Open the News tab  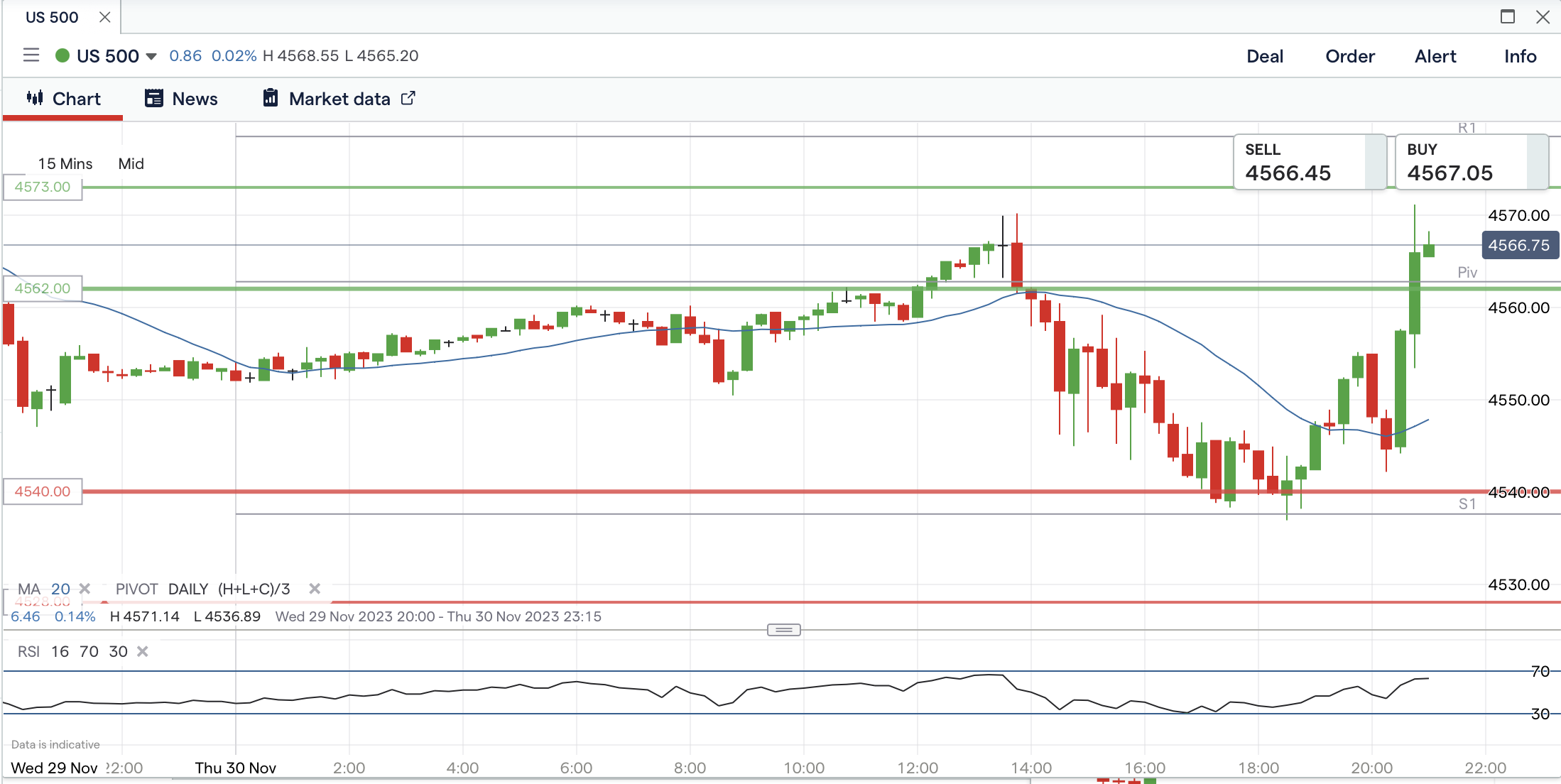pos(181,99)
